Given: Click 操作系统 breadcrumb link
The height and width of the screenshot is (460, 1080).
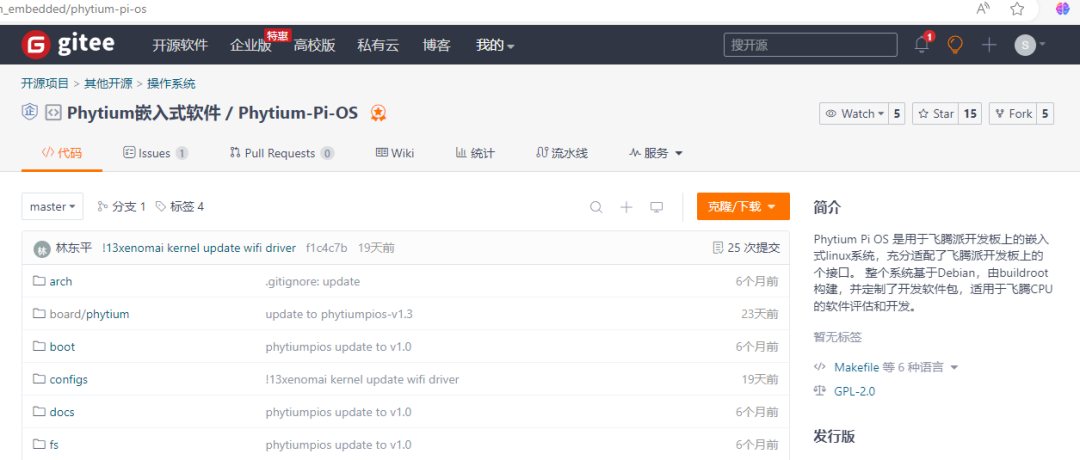Looking at the screenshot, I should tap(171, 84).
